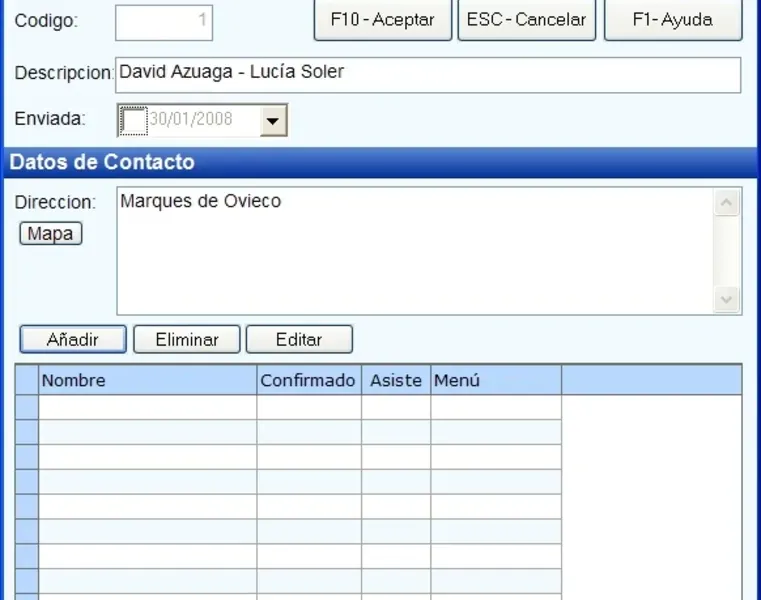
Task: Toggle the Enviada date checkbox
Action: coord(133,120)
